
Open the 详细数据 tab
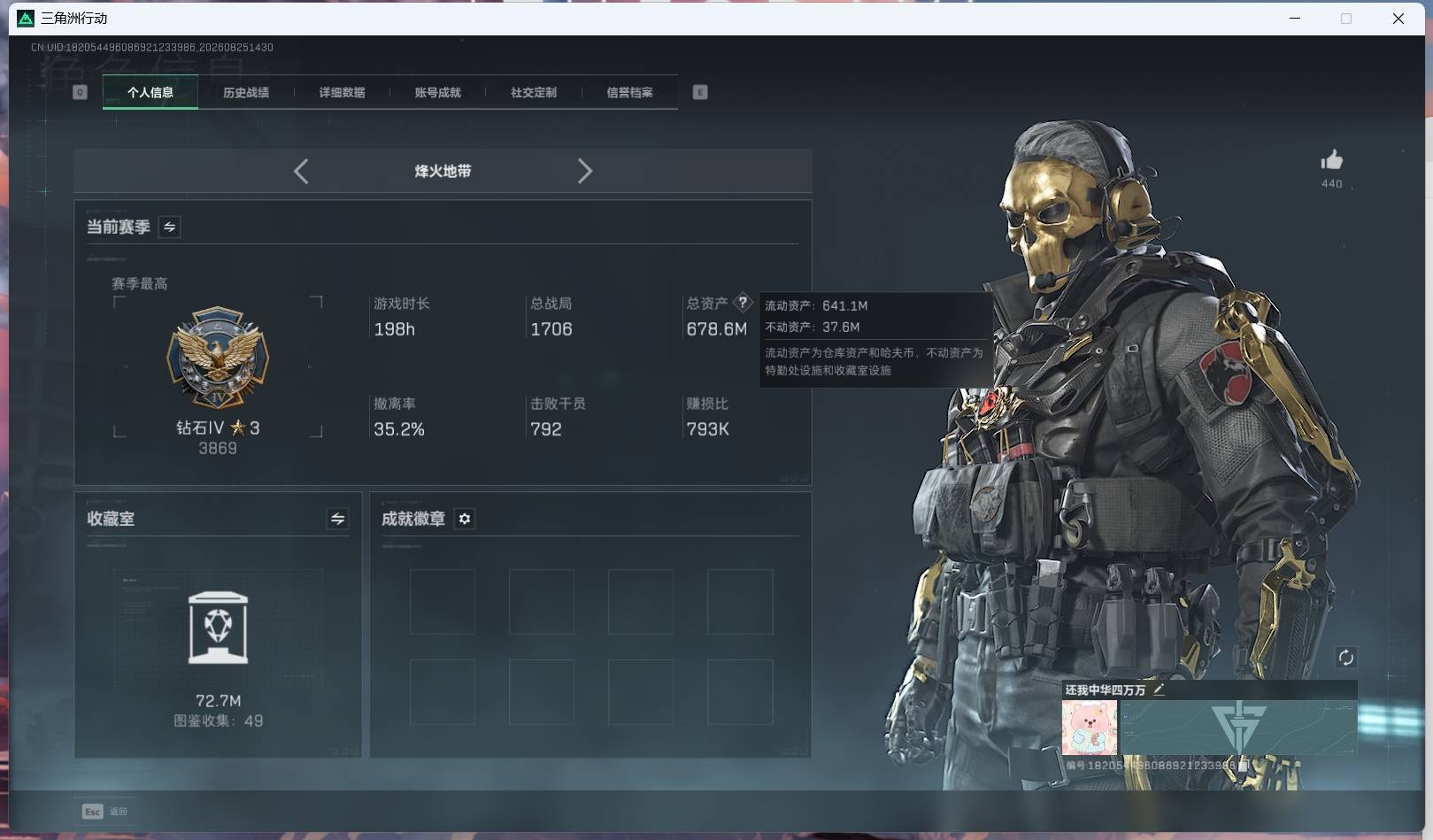342,92
